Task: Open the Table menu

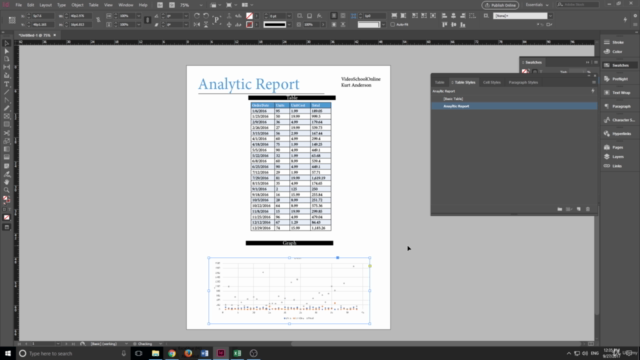Action: [93, 5]
